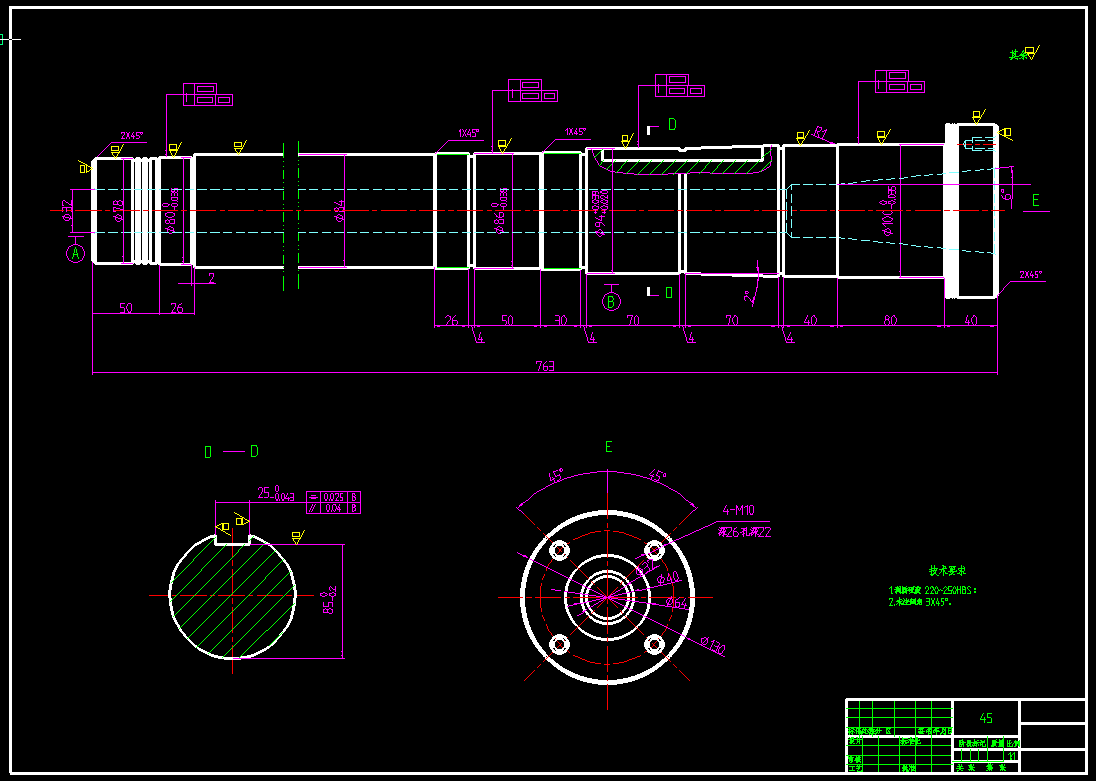Click the upper D section cut marker
Viewport: 1096px width, 781px height.
click(663, 126)
